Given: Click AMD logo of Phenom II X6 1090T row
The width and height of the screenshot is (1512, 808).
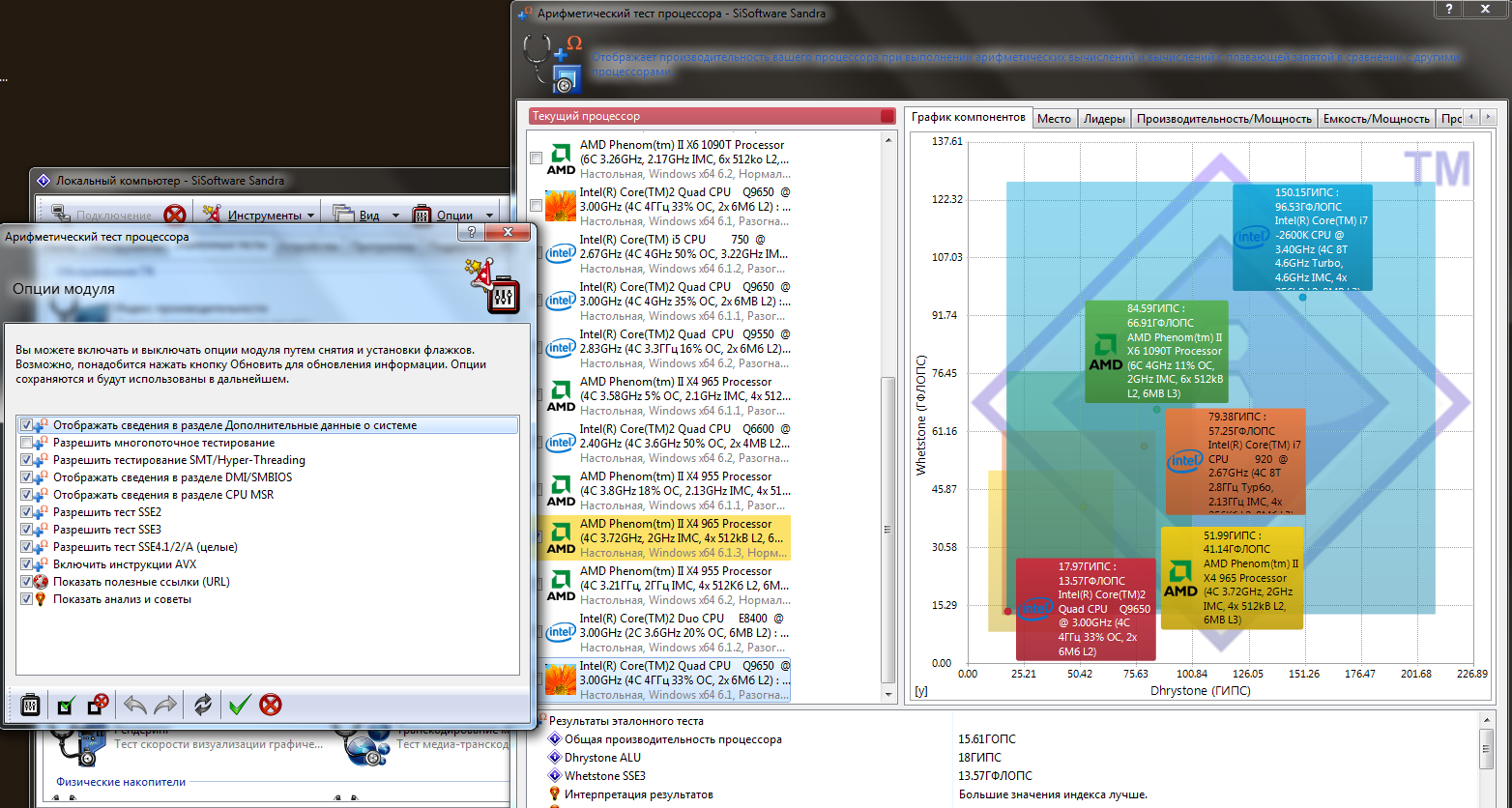Looking at the screenshot, I should [x=561, y=159].
